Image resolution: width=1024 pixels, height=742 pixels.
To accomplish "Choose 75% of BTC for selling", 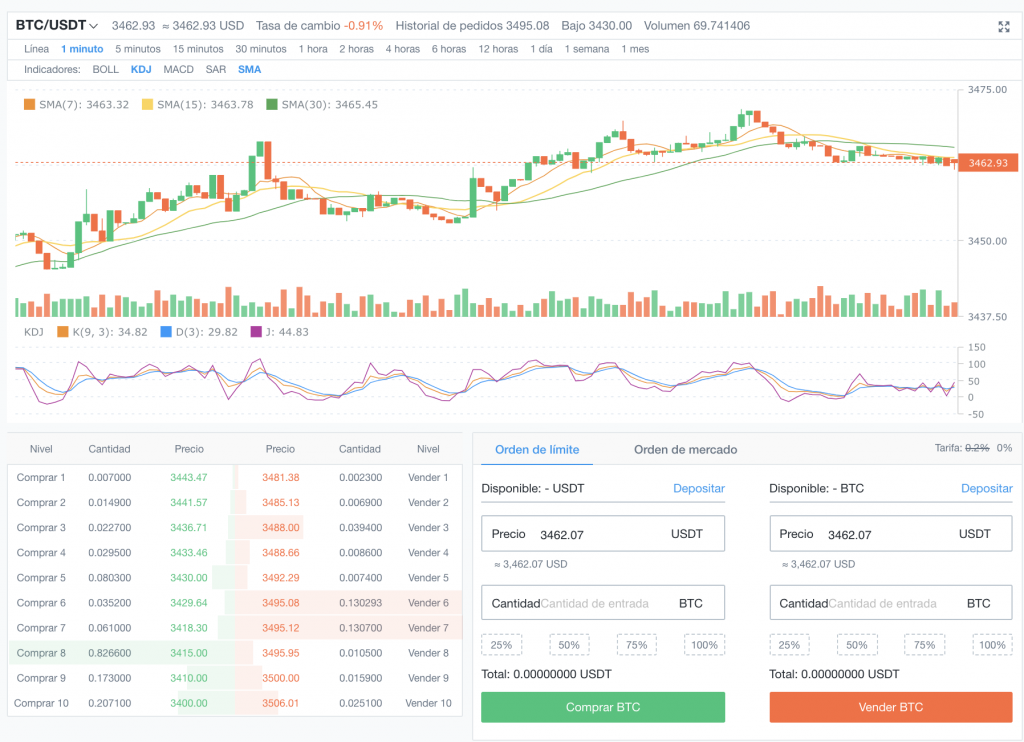I will click(x=925, y=645).
